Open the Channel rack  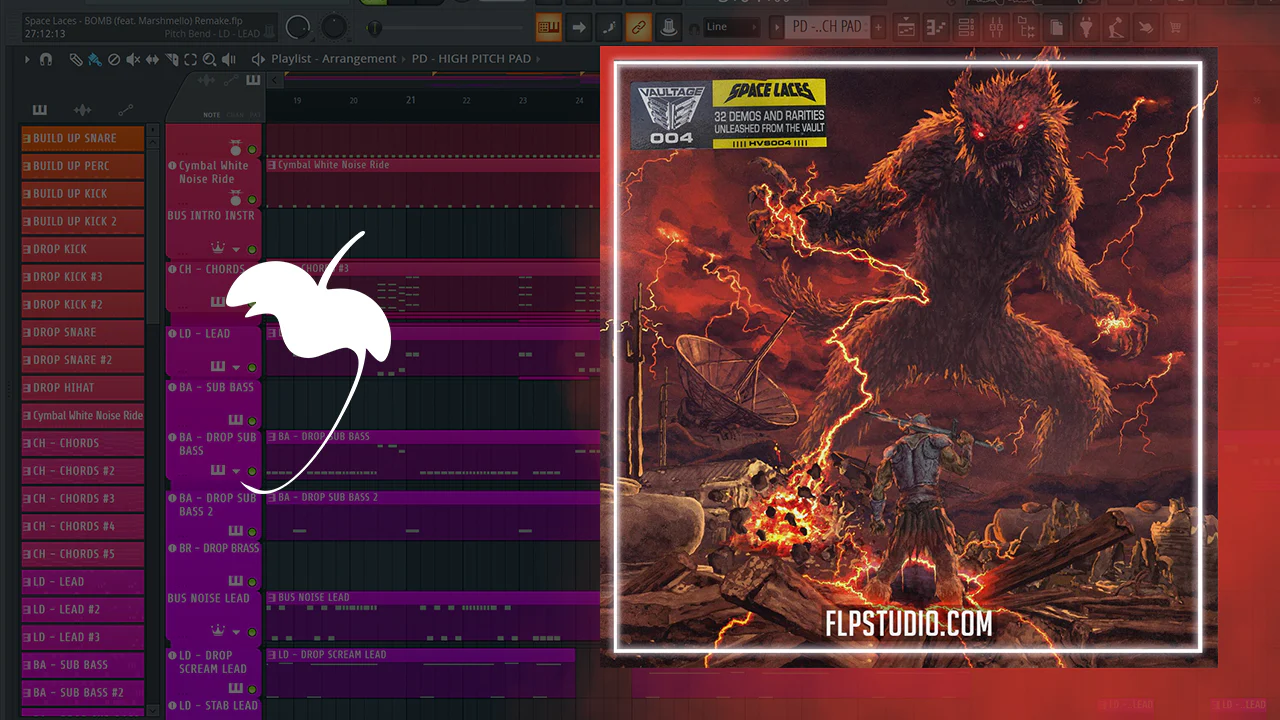pos(966,27)
